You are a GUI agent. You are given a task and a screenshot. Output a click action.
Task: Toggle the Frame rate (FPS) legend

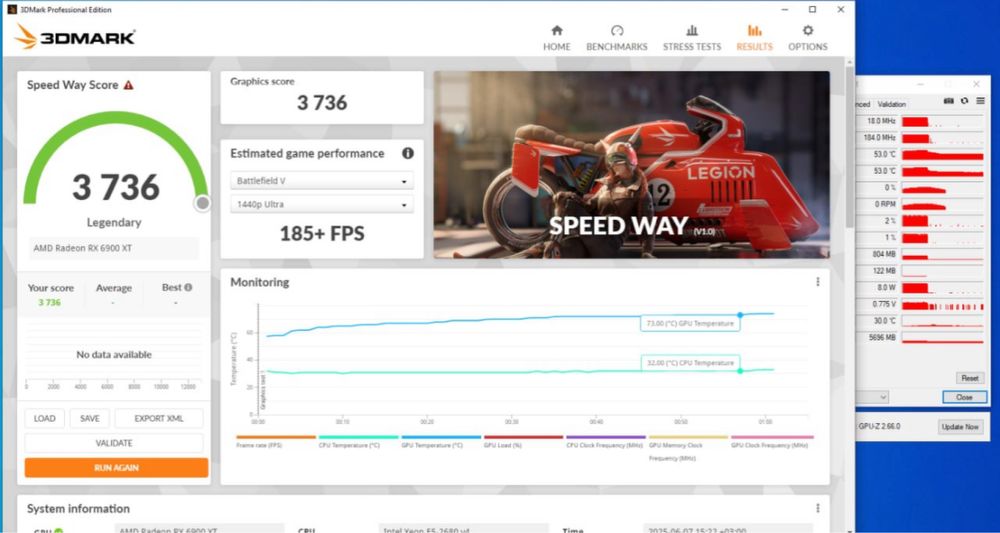276,441
